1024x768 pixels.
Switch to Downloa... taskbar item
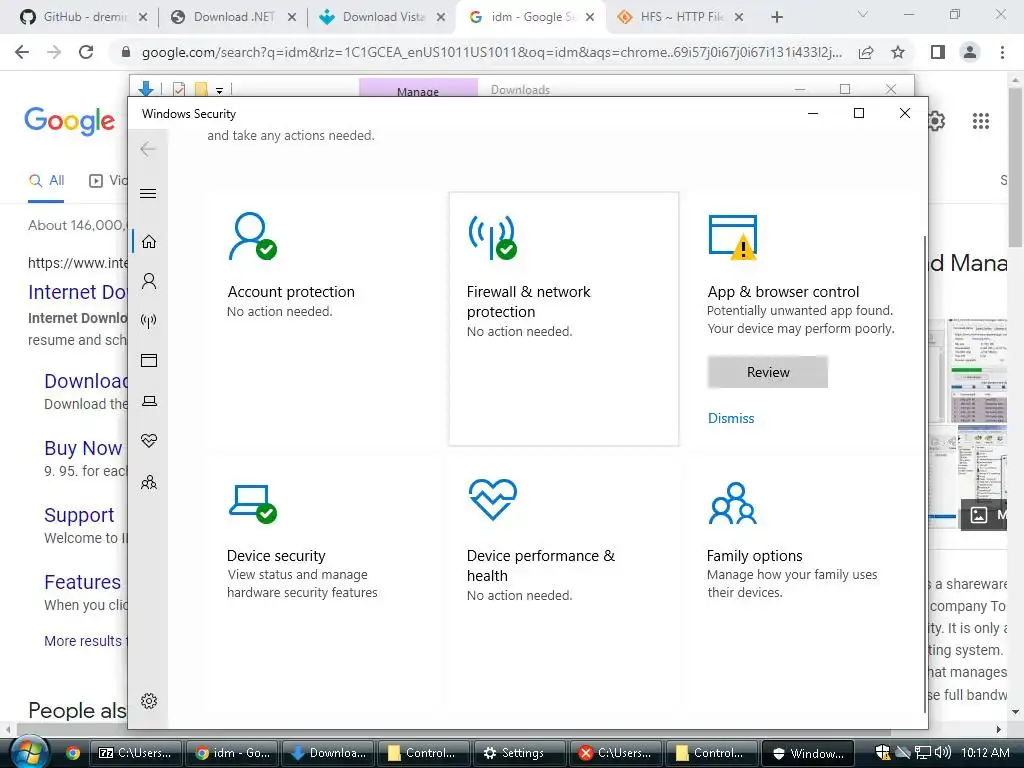click(x=328, y=753)
